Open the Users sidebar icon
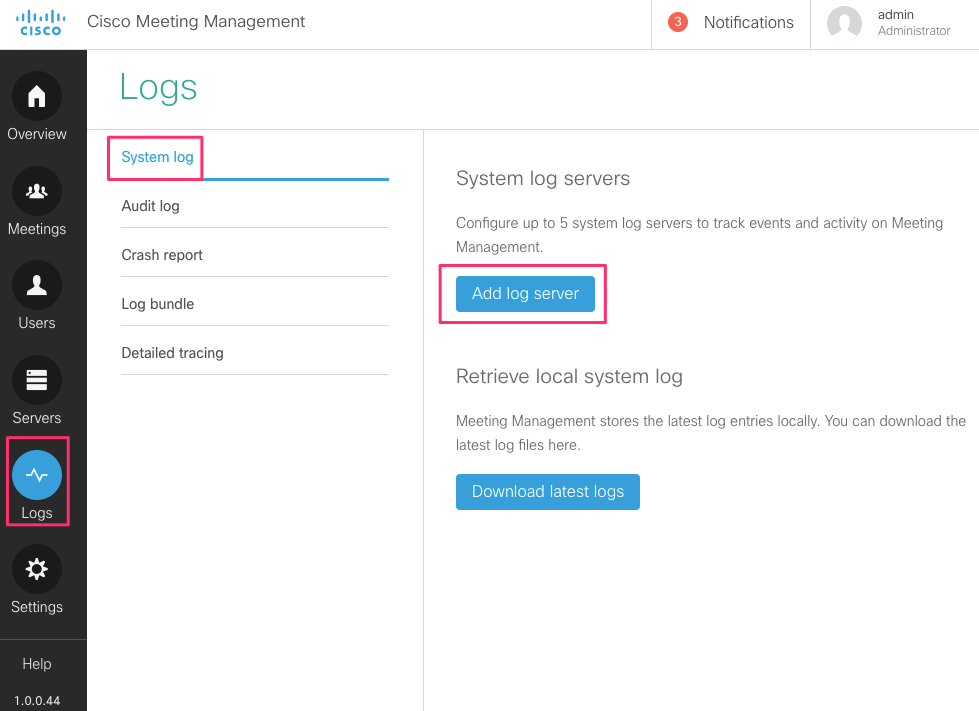Screen dimensions: 979x711 coord(37,285)
